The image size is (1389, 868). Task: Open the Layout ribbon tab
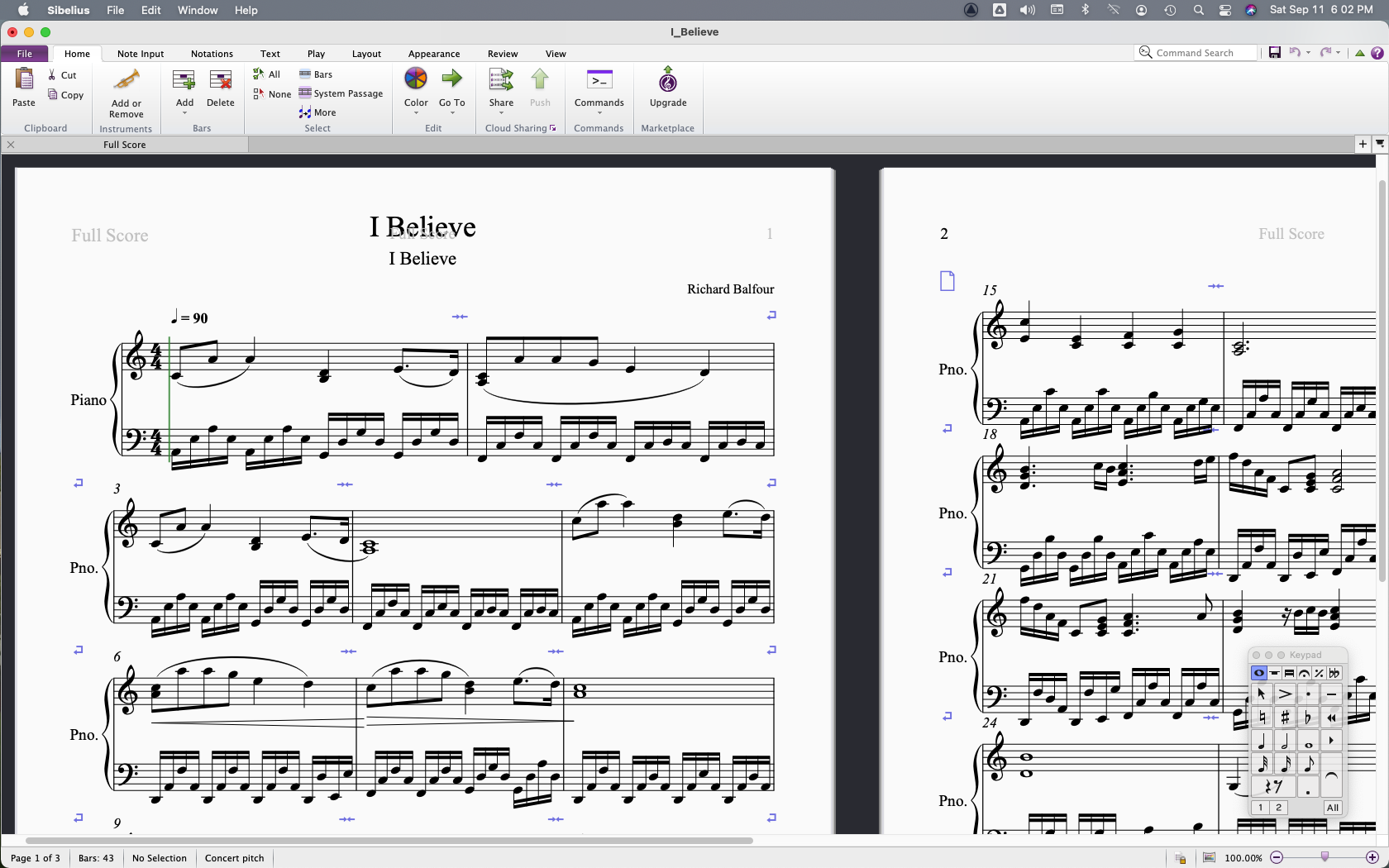tap(366, 54)
